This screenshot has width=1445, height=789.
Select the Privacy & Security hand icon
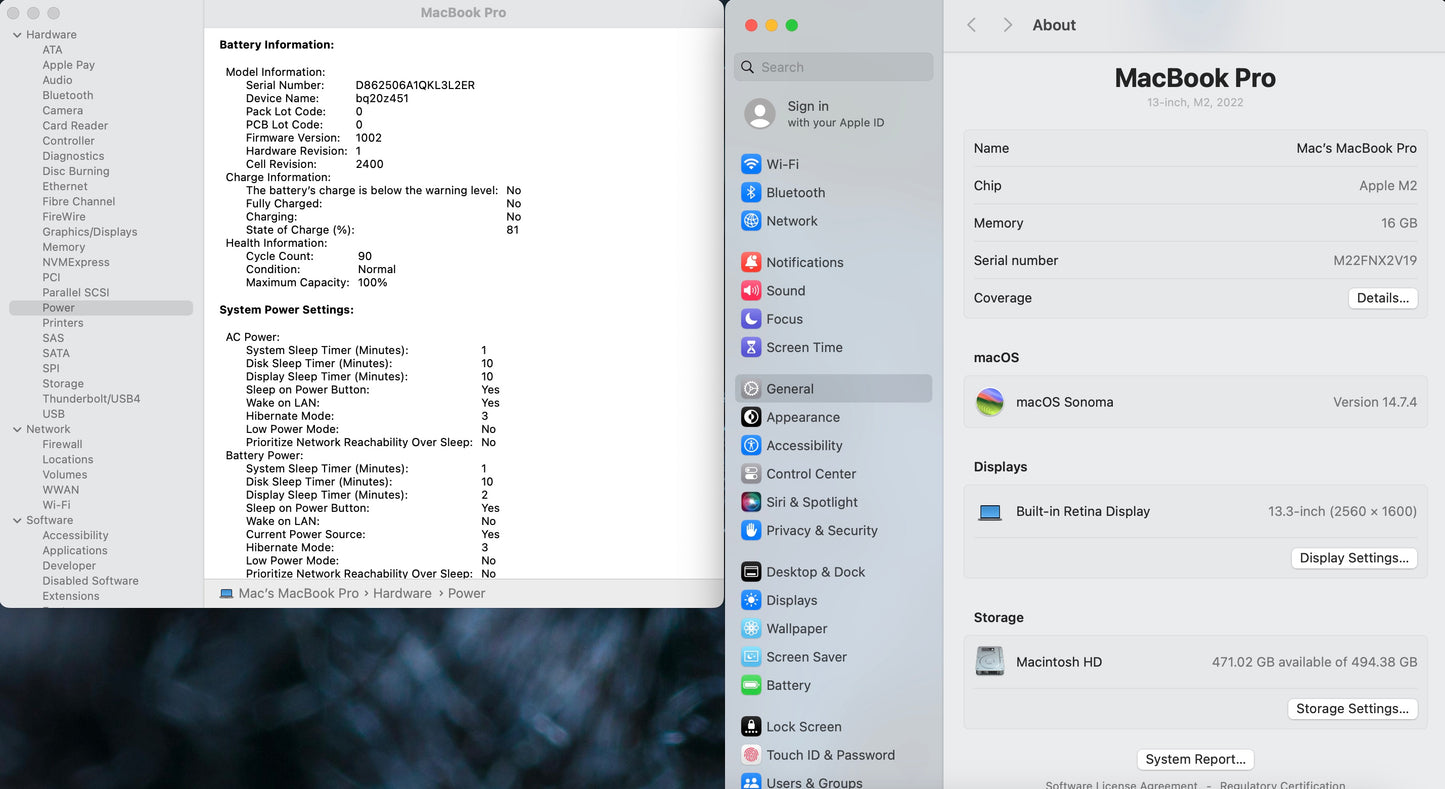click(751, 530)
